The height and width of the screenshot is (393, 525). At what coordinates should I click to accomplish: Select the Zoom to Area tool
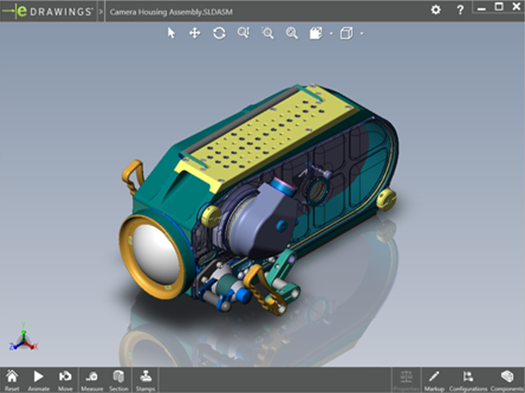(268, 33)
